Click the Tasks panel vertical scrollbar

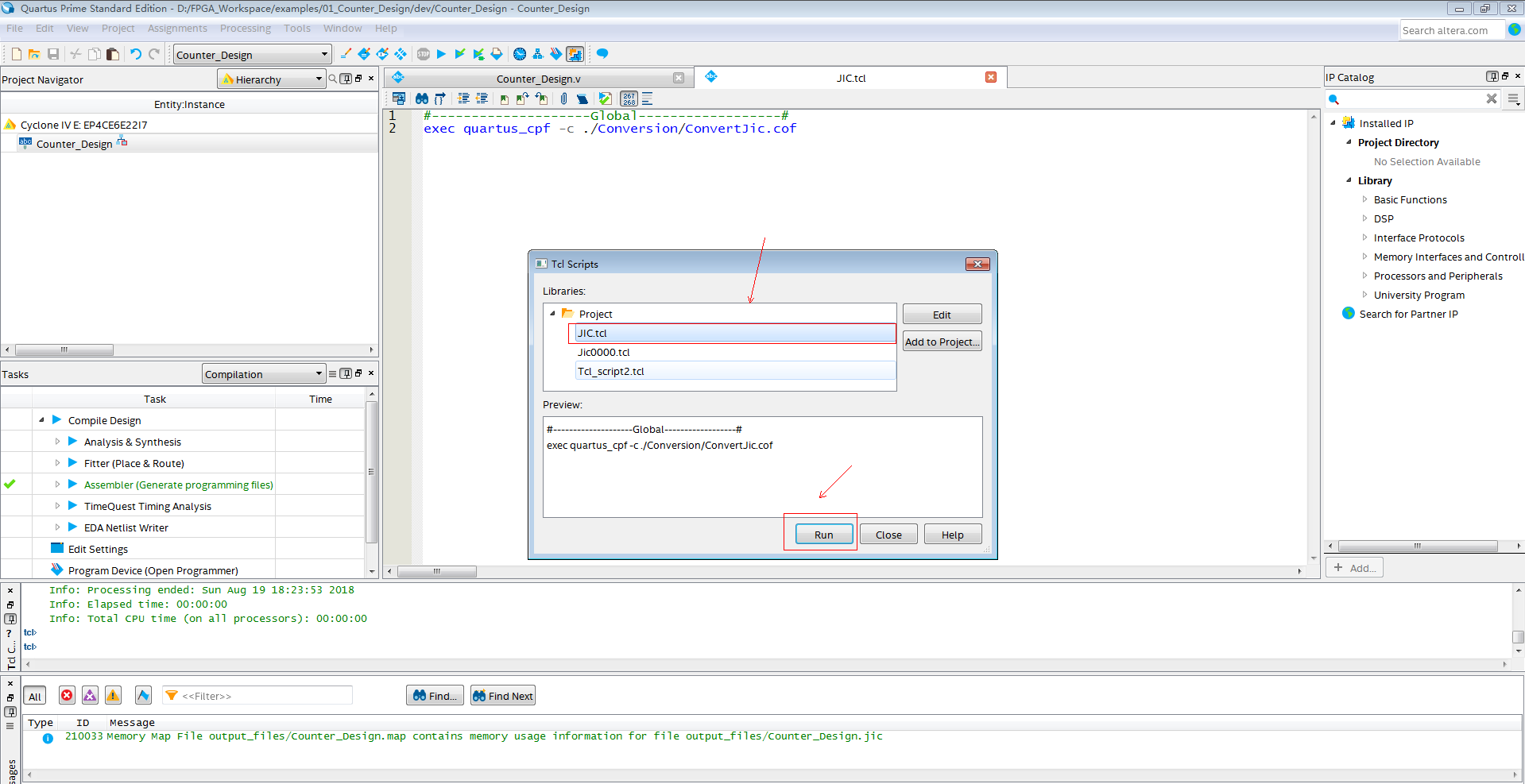click(370, 472)
